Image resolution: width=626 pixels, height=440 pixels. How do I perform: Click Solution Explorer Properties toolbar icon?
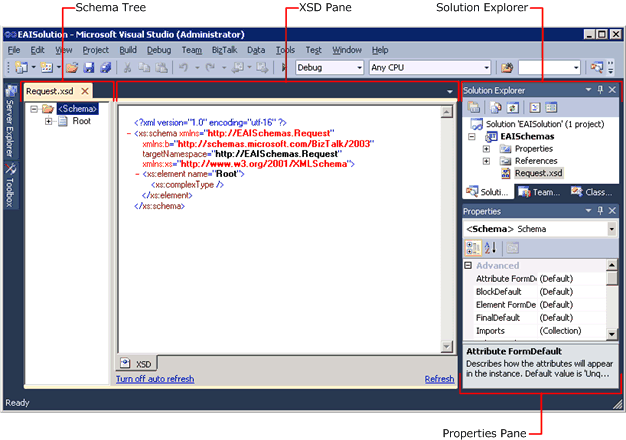tap(473, 107)
